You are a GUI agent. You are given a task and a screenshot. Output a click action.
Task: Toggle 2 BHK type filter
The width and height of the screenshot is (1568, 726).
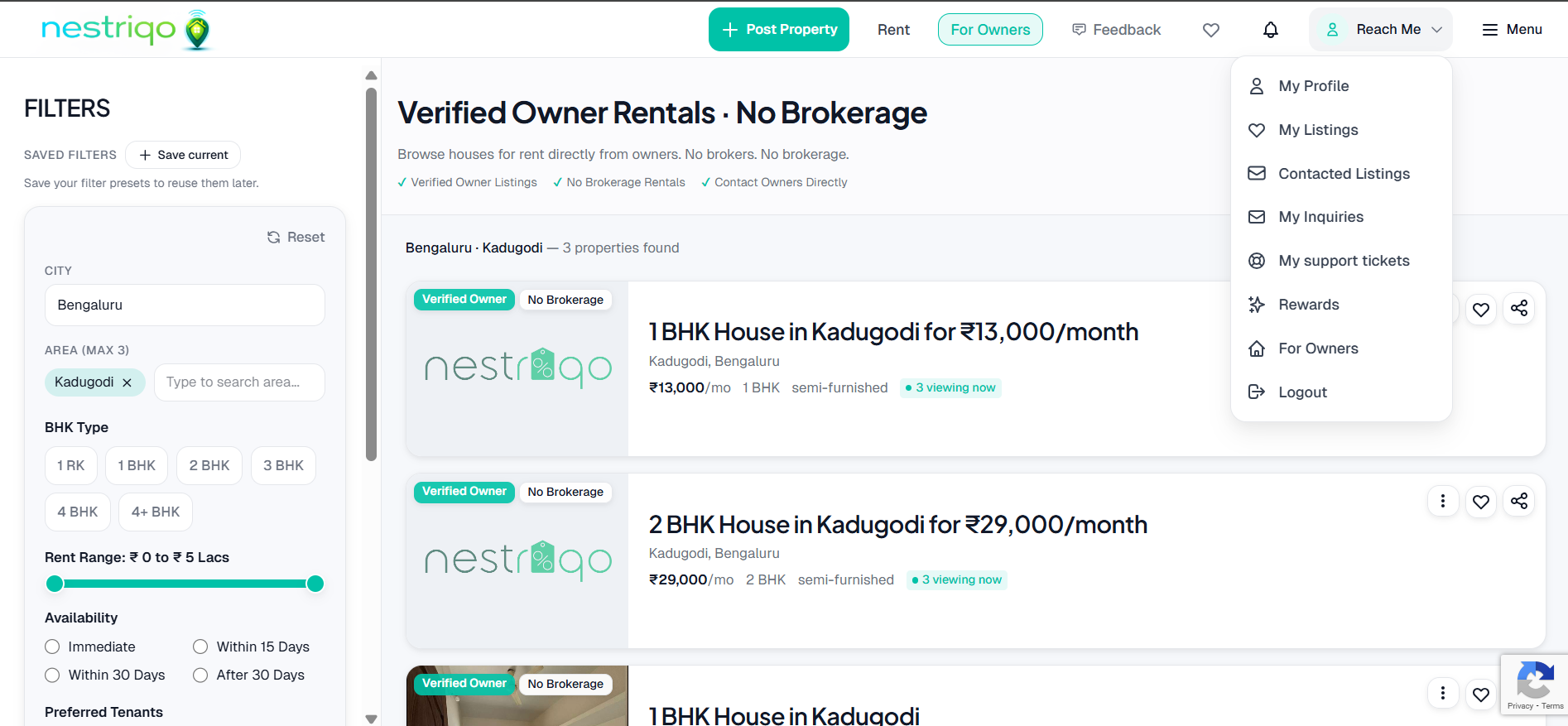[x=209, y=466]
